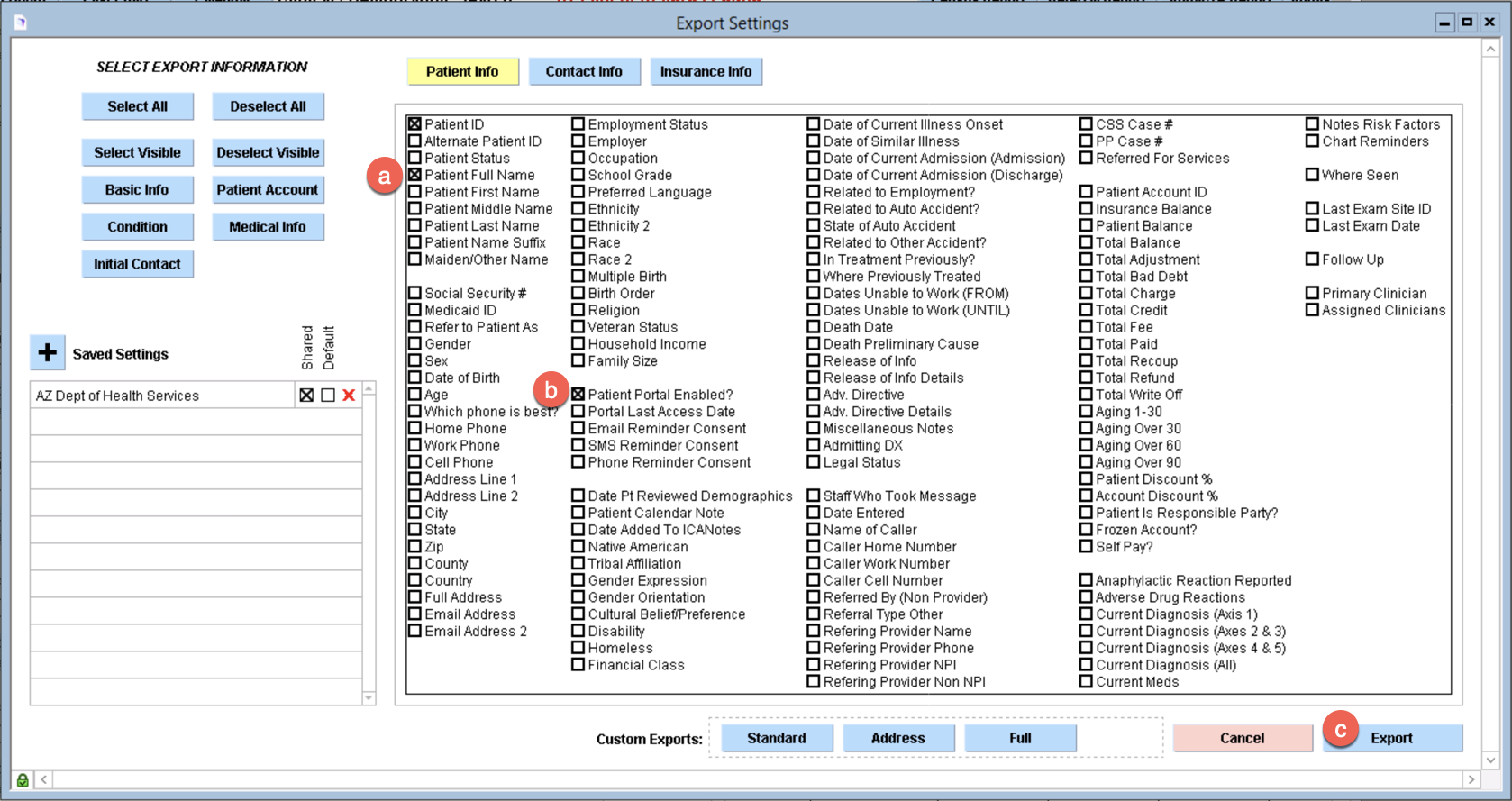
Task: Choose the Condition preset
Action: click(137, 227)
